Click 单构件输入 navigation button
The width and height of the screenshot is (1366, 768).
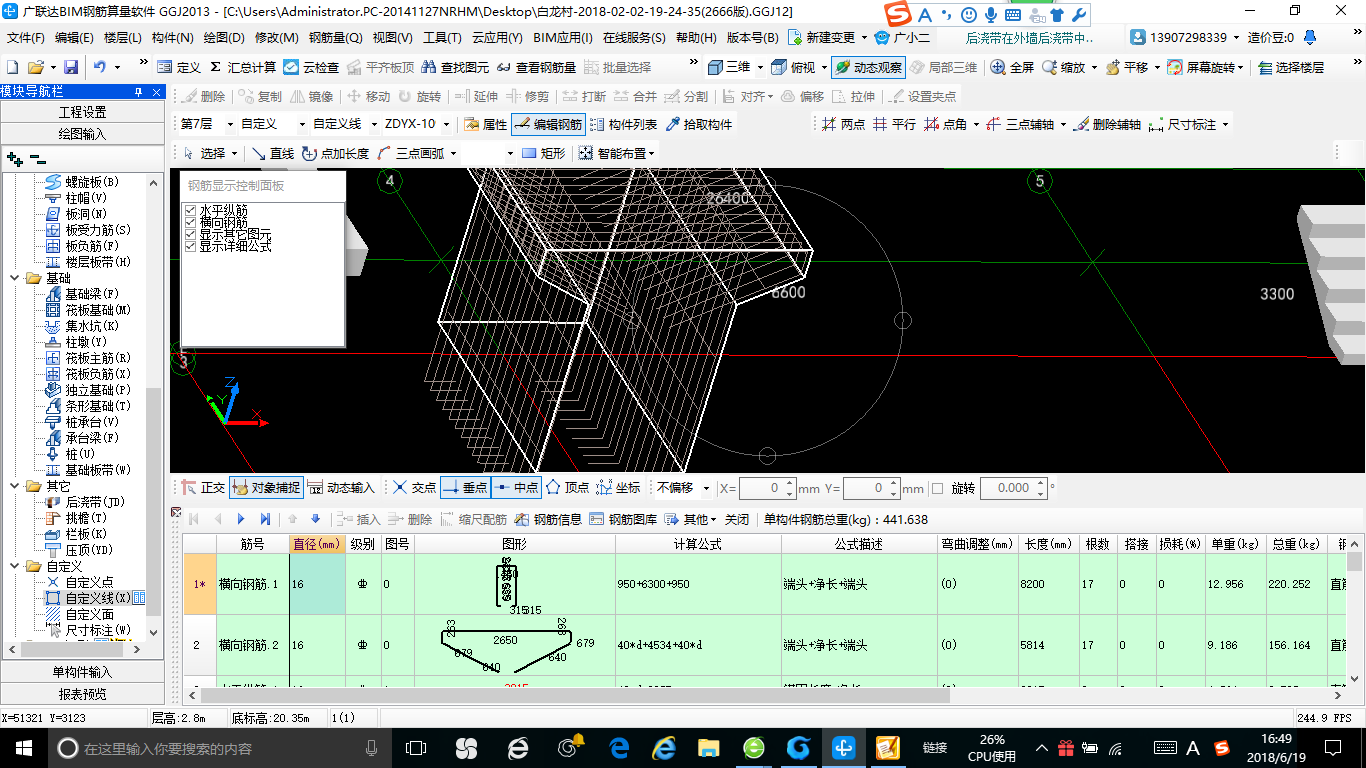82,672
